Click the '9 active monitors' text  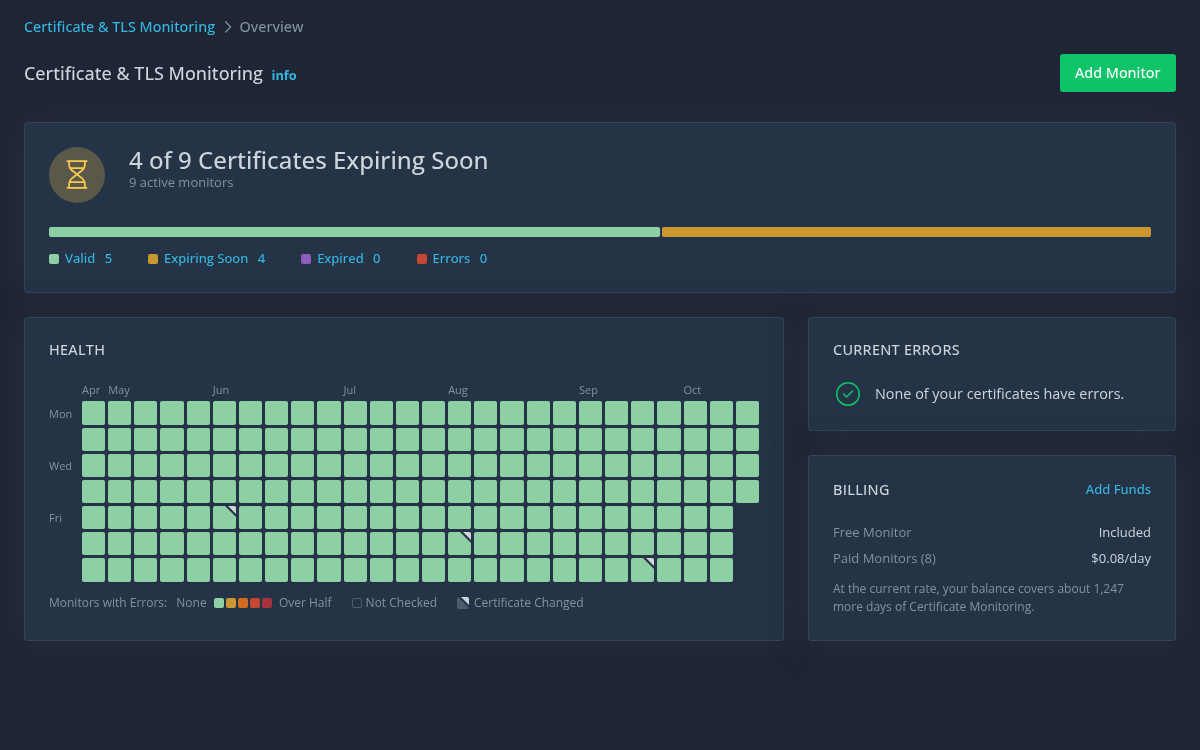pos(181,183)
